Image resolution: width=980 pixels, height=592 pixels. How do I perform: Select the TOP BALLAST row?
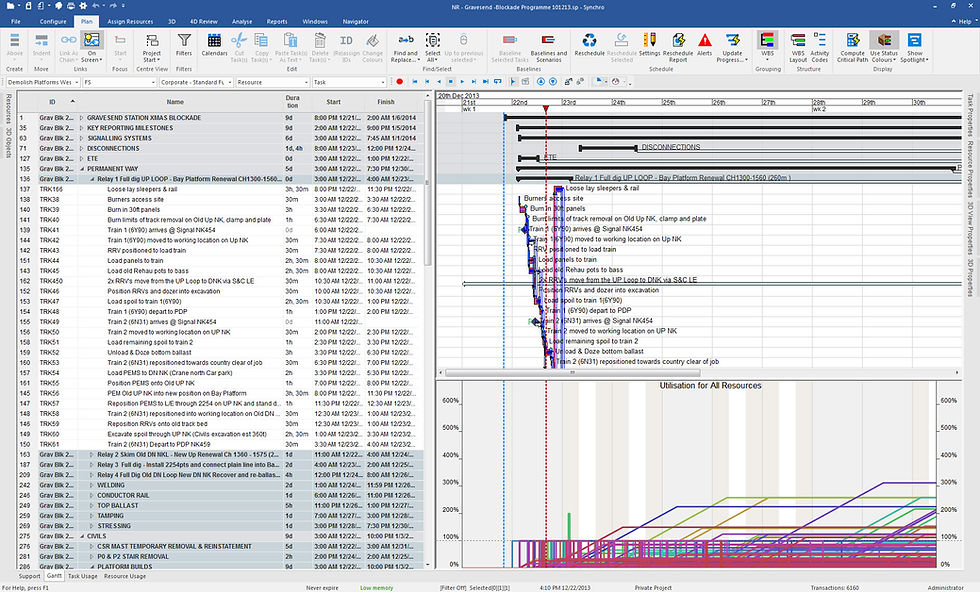coord(220,506)
